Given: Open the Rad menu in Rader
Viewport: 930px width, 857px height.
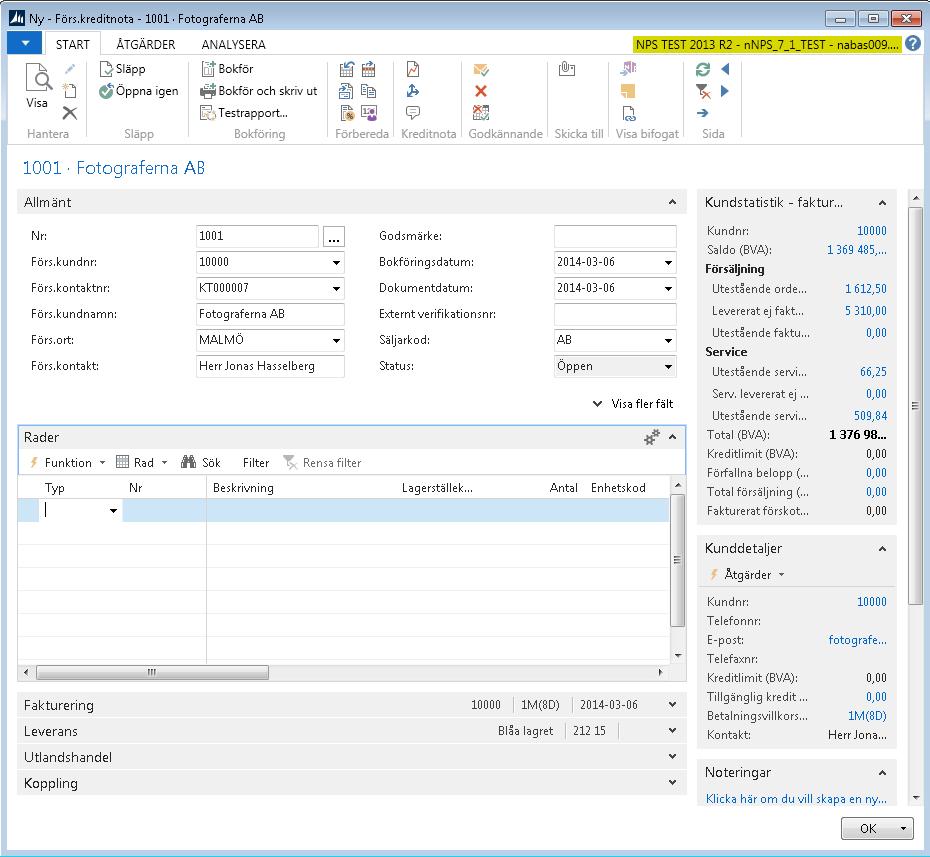Looking at the screenshot, I should coord(142,463).
